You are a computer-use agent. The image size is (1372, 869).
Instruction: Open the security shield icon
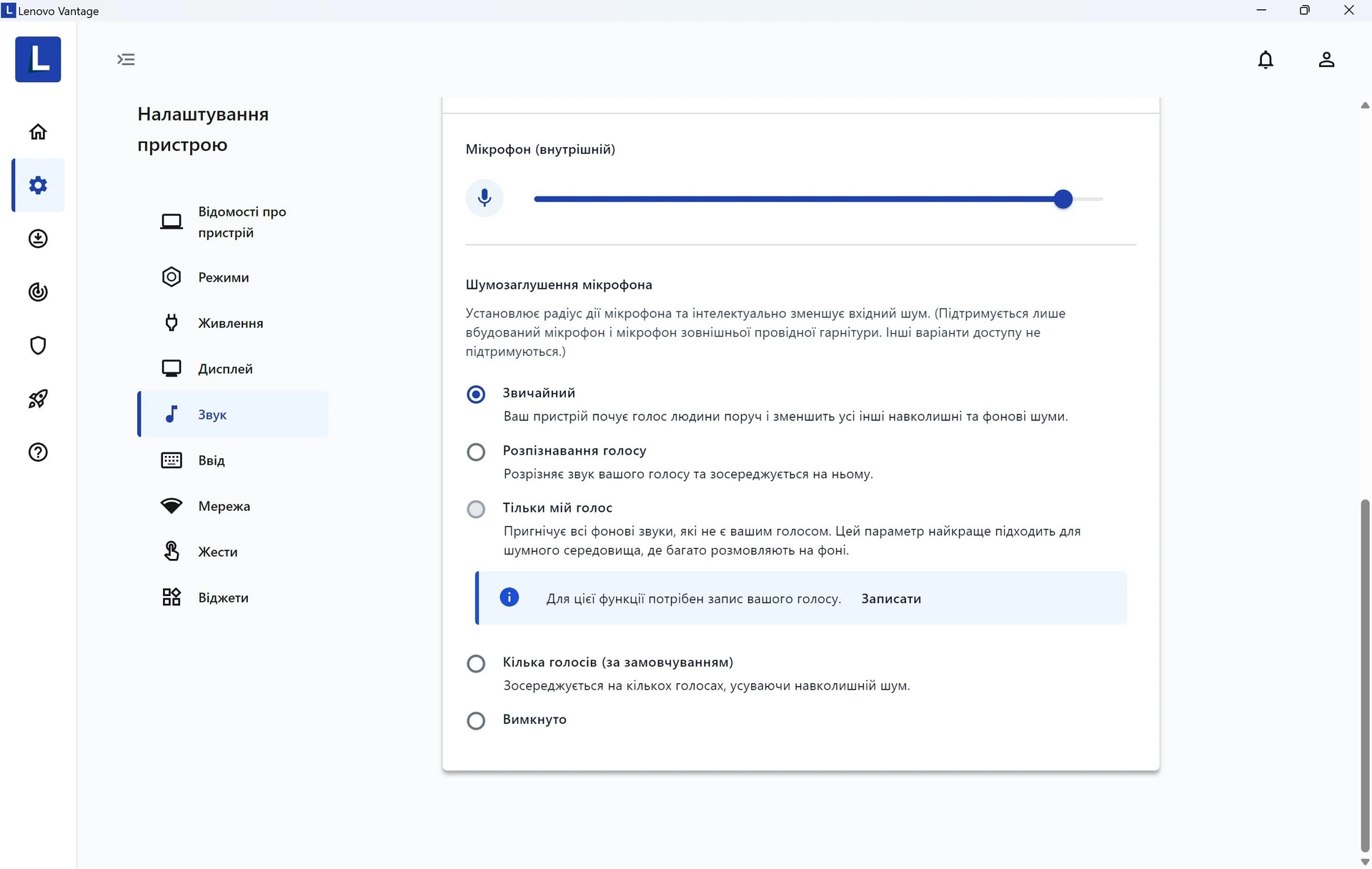pos(38,345)
